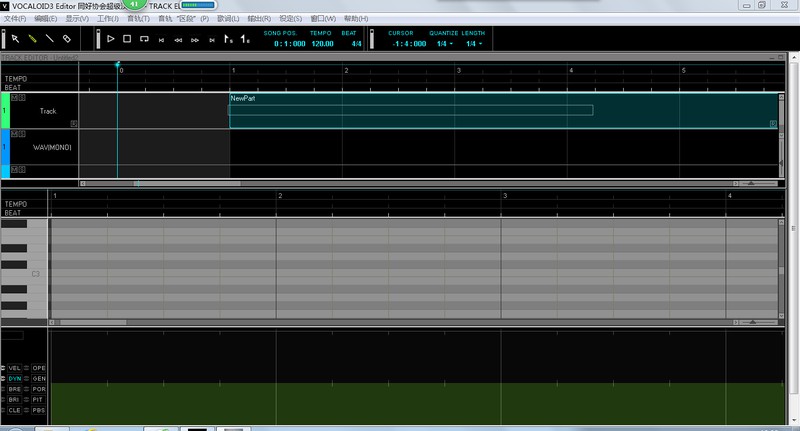Select the arrow pointer tool

coord(16,39)
